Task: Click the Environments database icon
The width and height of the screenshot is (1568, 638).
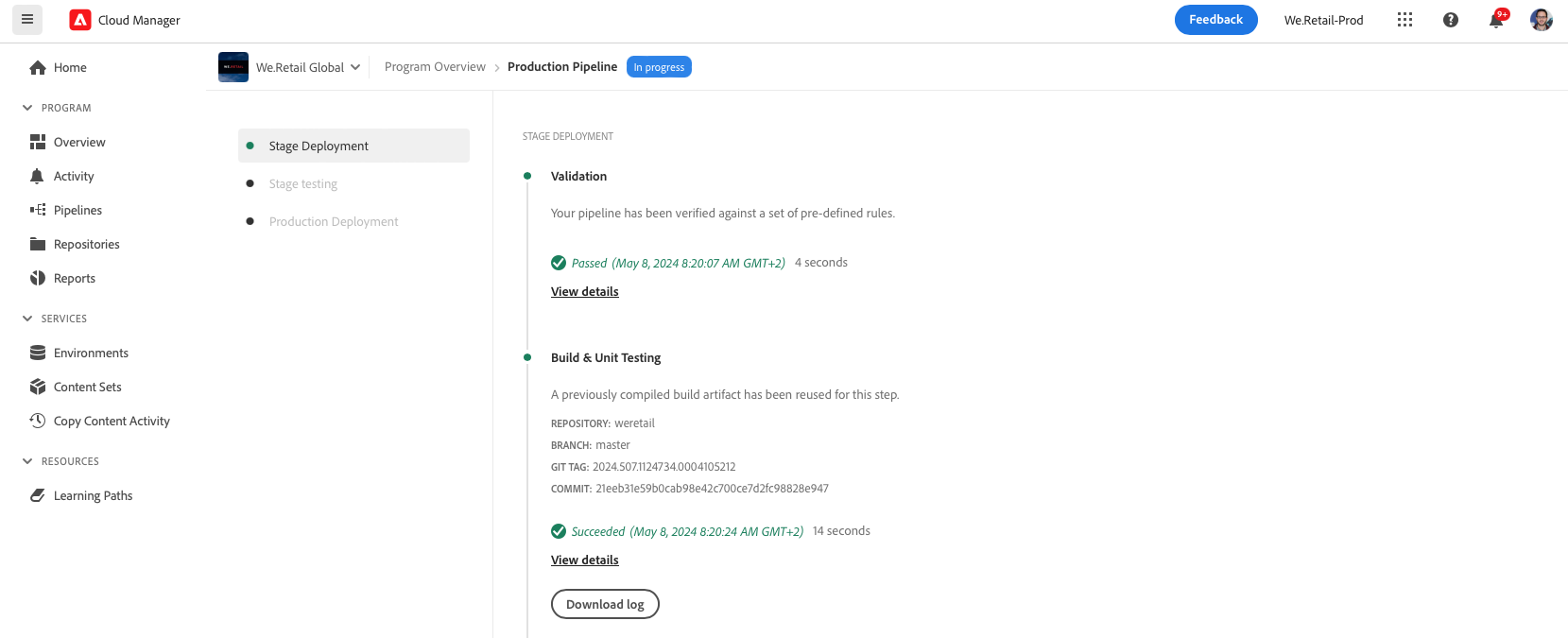Action: point(38,353)
